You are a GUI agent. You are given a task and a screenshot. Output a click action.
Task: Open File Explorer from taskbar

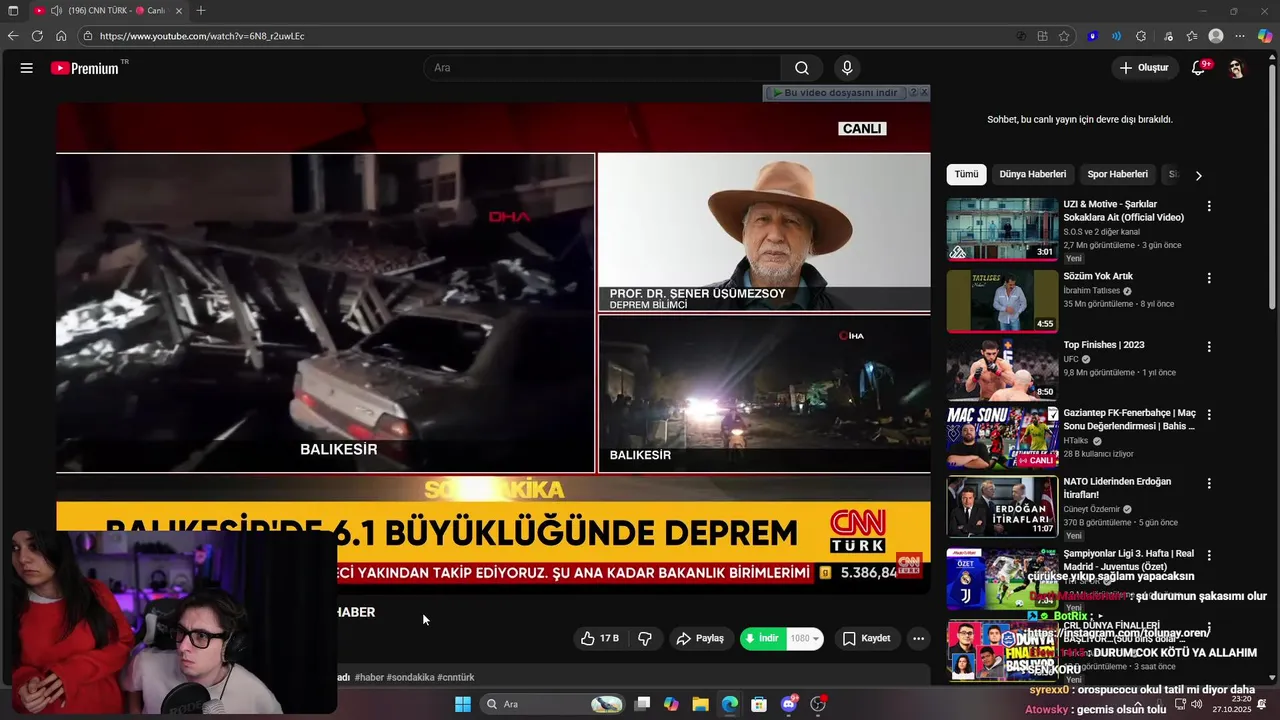pyautogui.click(x=700, y=704)
